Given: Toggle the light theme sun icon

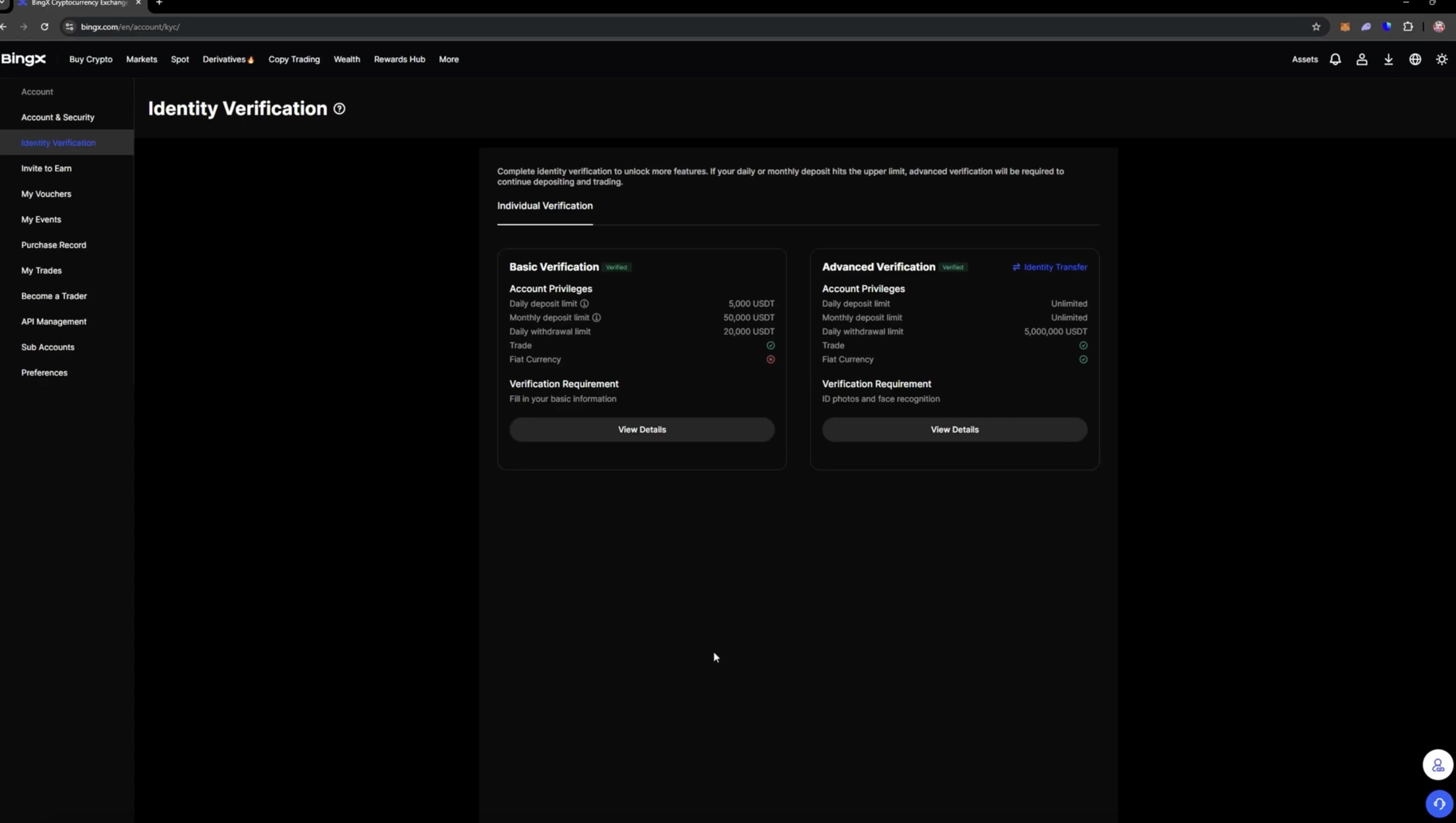Looking at the screenshot, I should [1441, 59].
